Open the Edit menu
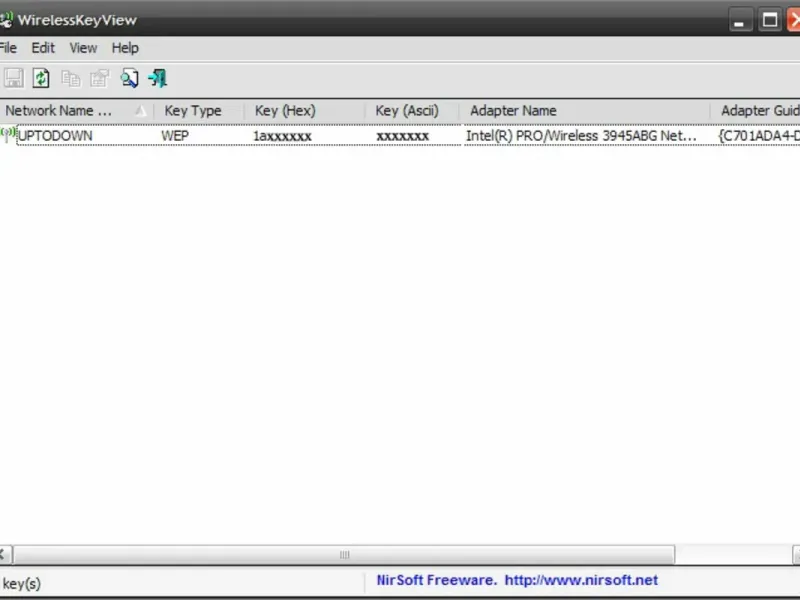The height and width of the screenshot is (600, 800). pos(43,48)
